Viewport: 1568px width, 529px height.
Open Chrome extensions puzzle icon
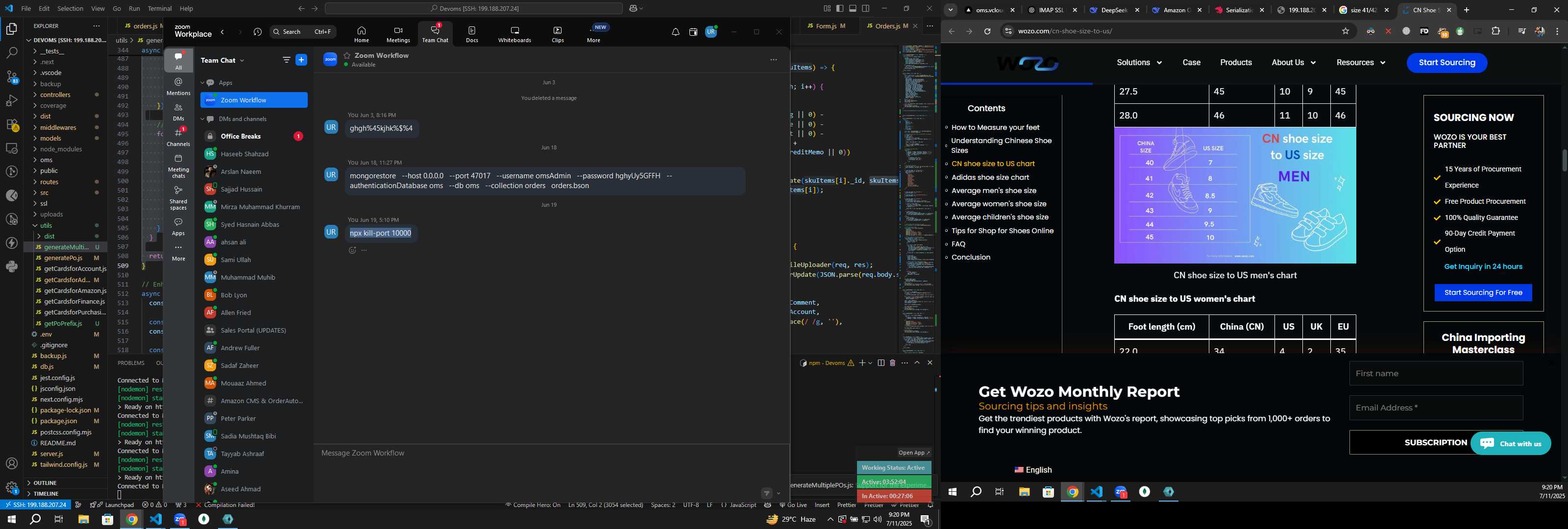click(x=1495, y=31)
